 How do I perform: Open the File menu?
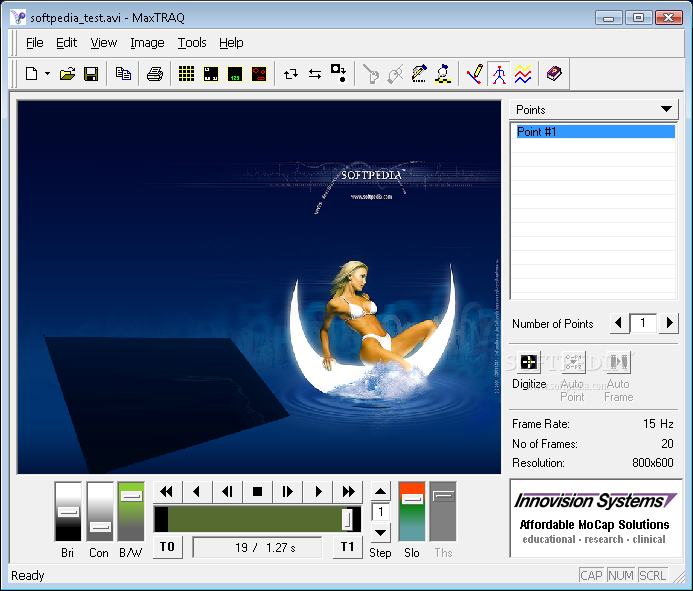point(34,43)
